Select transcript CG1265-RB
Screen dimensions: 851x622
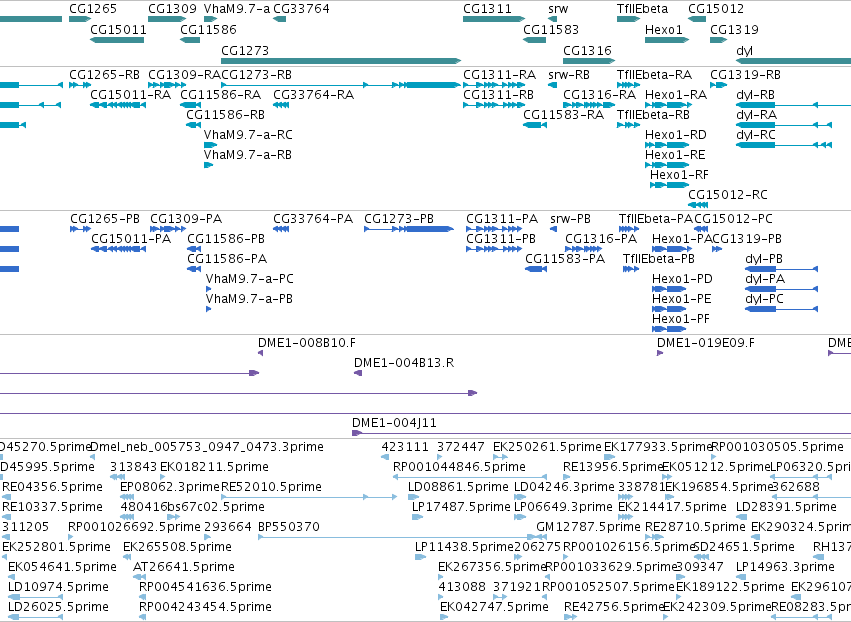pyautogui.click(x=104, y=74)
